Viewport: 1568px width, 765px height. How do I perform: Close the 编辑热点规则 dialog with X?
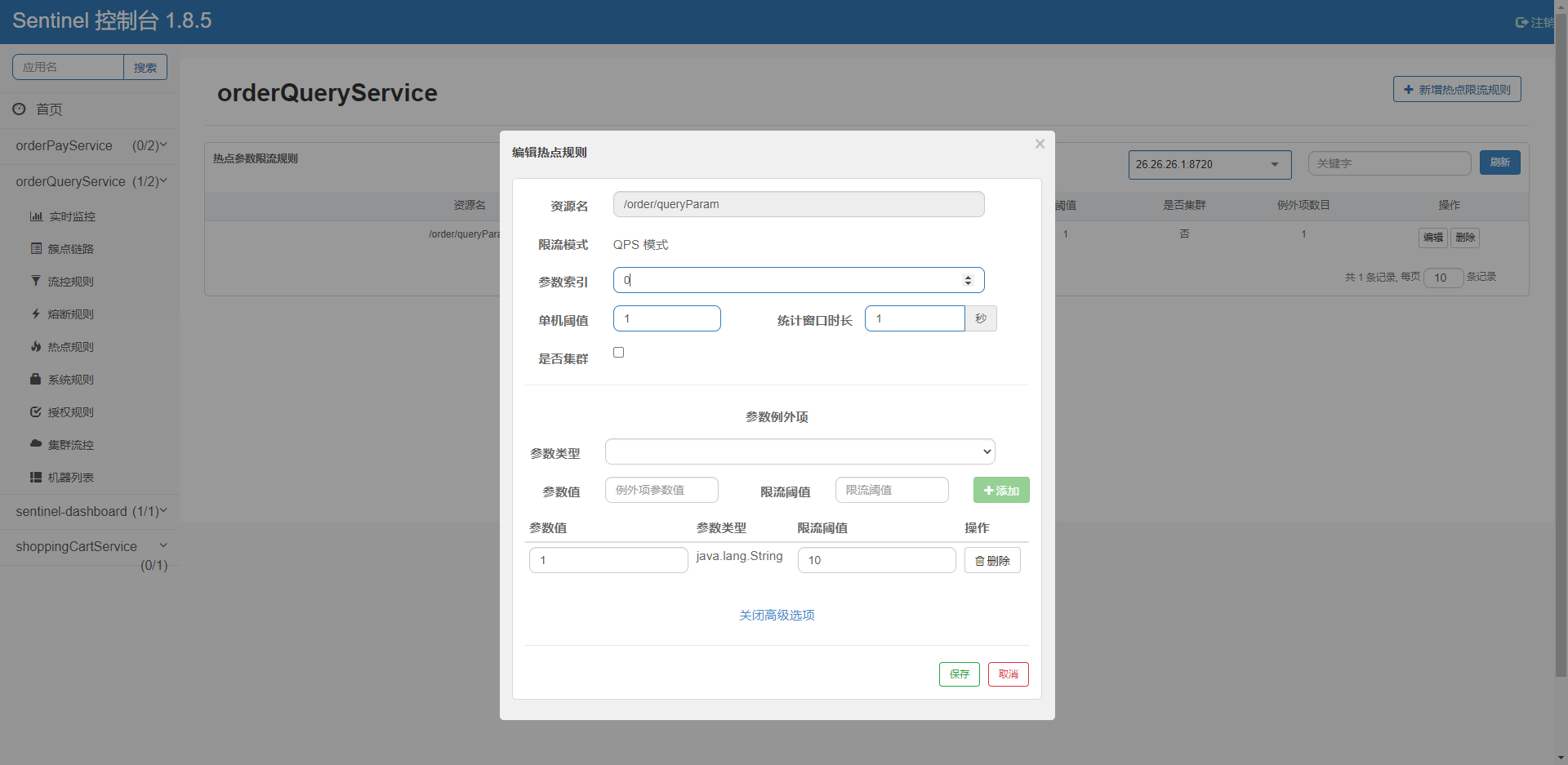pyautogui.click(x=1040, y=144)
